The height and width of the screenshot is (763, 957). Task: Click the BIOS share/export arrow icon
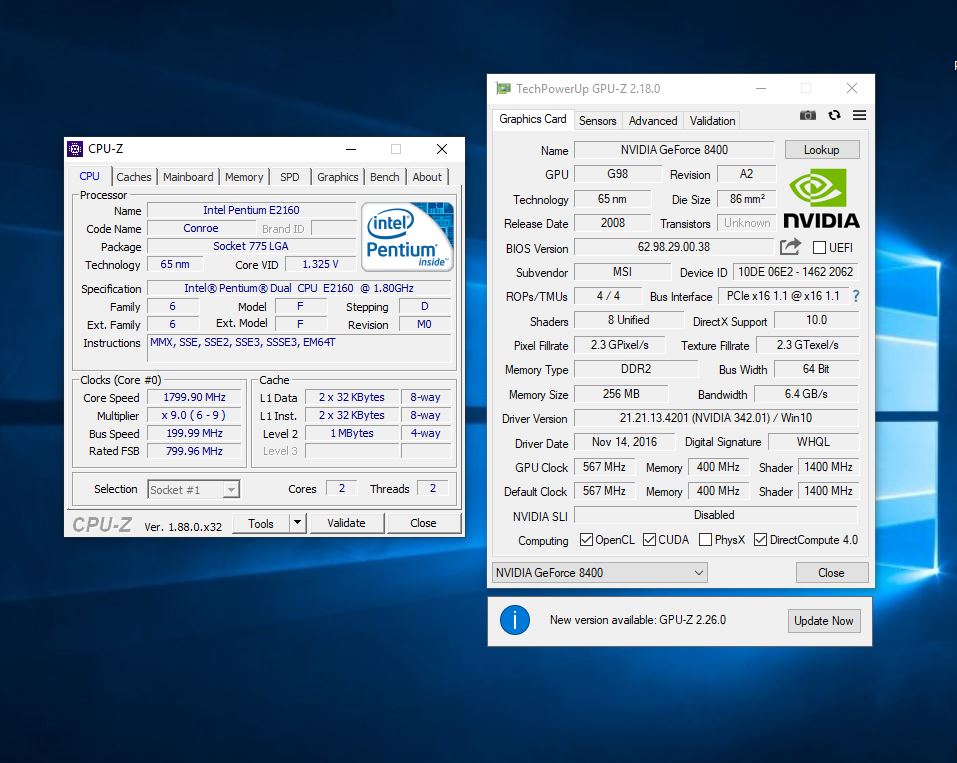tap(790, 247)
